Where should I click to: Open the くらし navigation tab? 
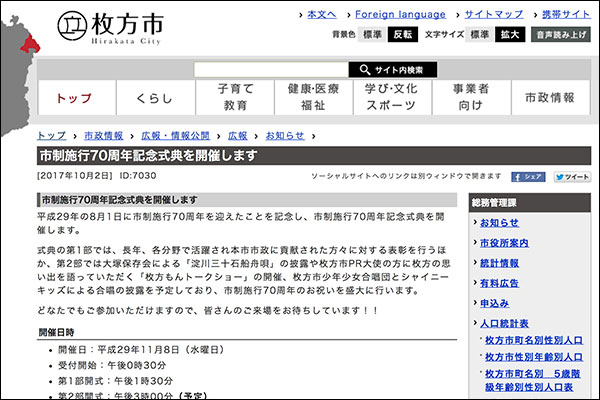click(x=155, y=98)
